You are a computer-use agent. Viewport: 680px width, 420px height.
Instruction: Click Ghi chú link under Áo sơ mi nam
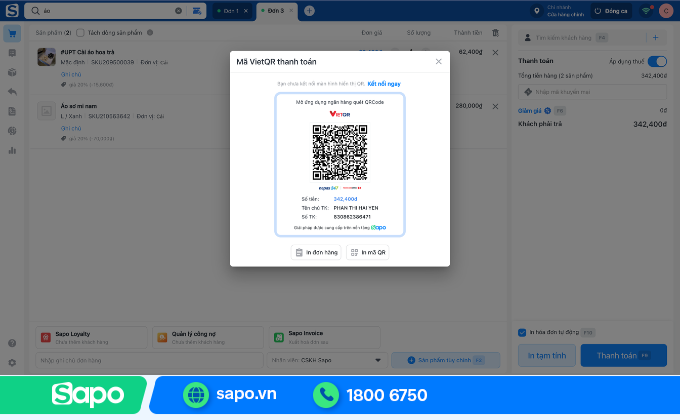[71, 128]
